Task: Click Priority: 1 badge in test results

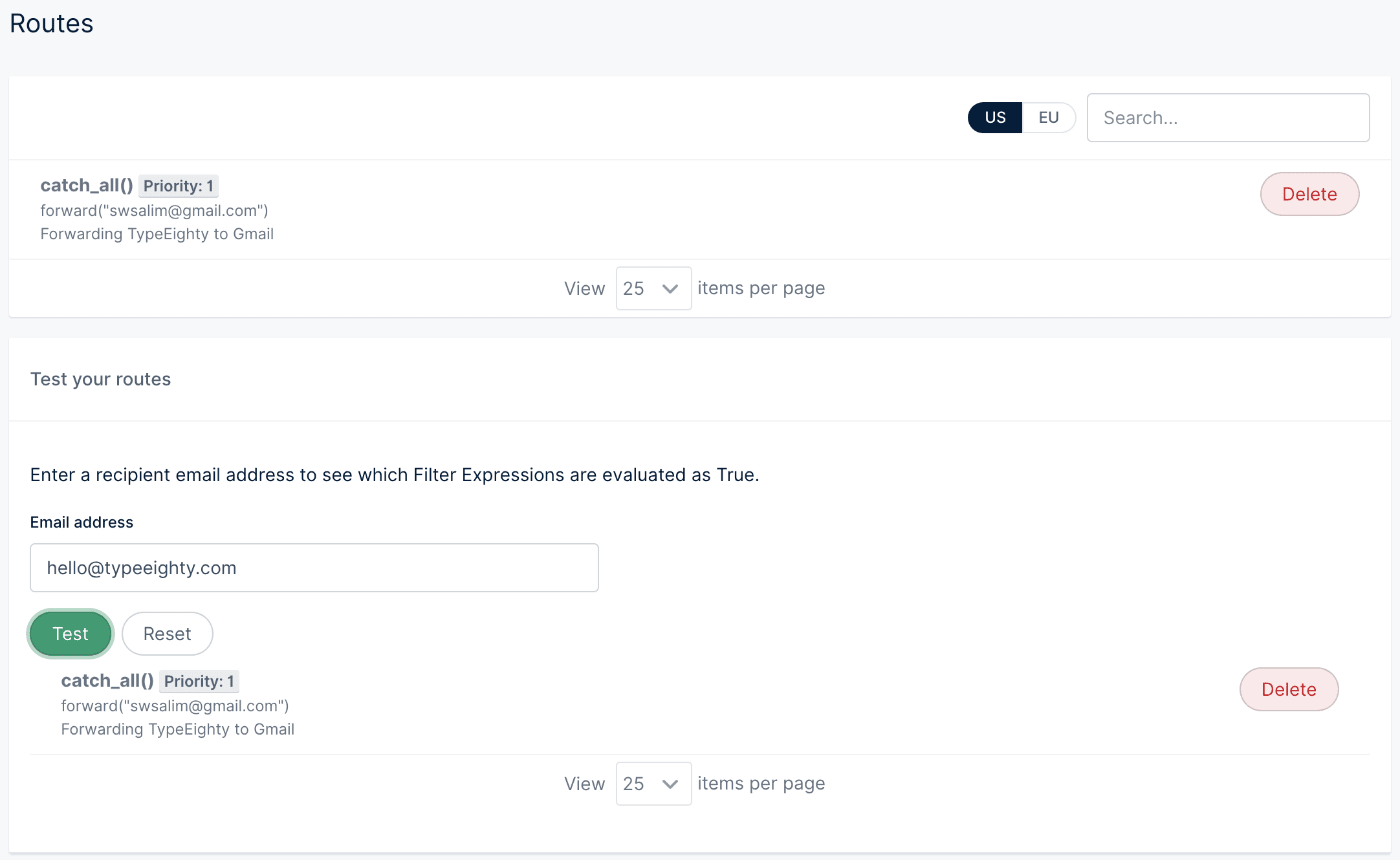Action: point(199,681)
